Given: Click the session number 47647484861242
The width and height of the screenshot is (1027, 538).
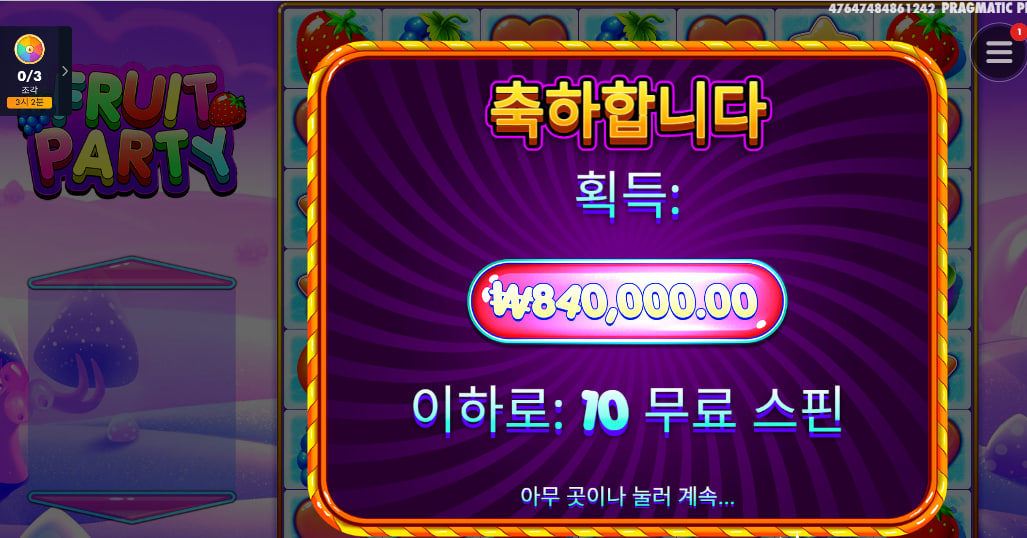Looking at the screenshot, I should (882, 9).
